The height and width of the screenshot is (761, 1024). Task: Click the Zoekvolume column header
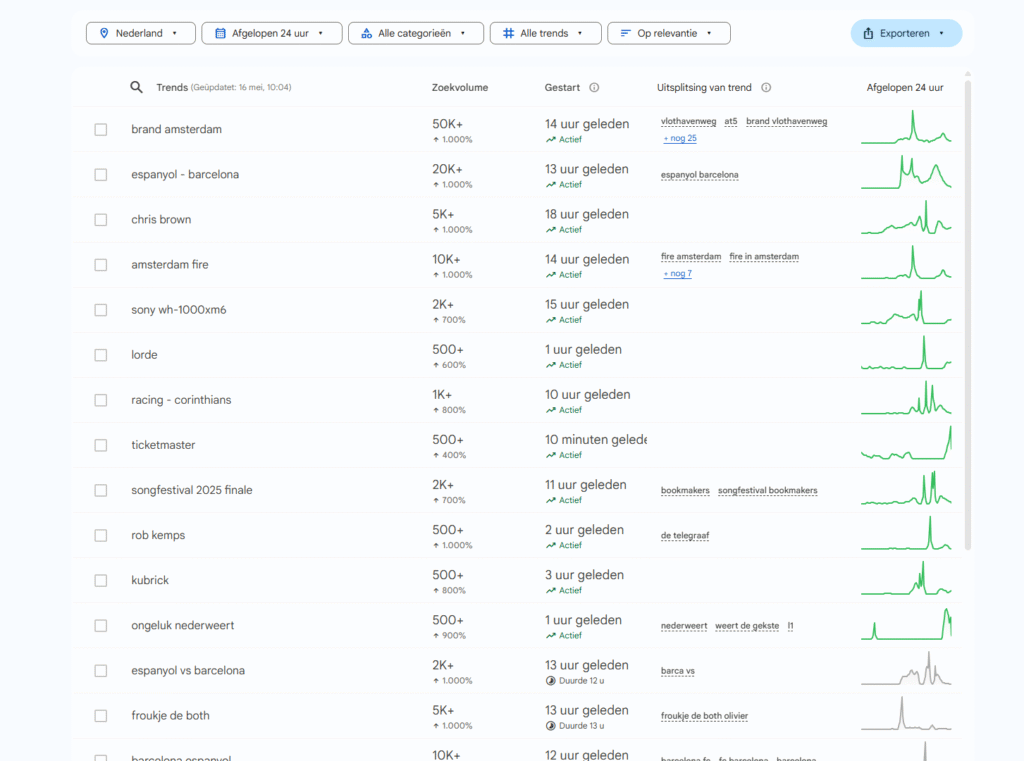pos(460,88)
